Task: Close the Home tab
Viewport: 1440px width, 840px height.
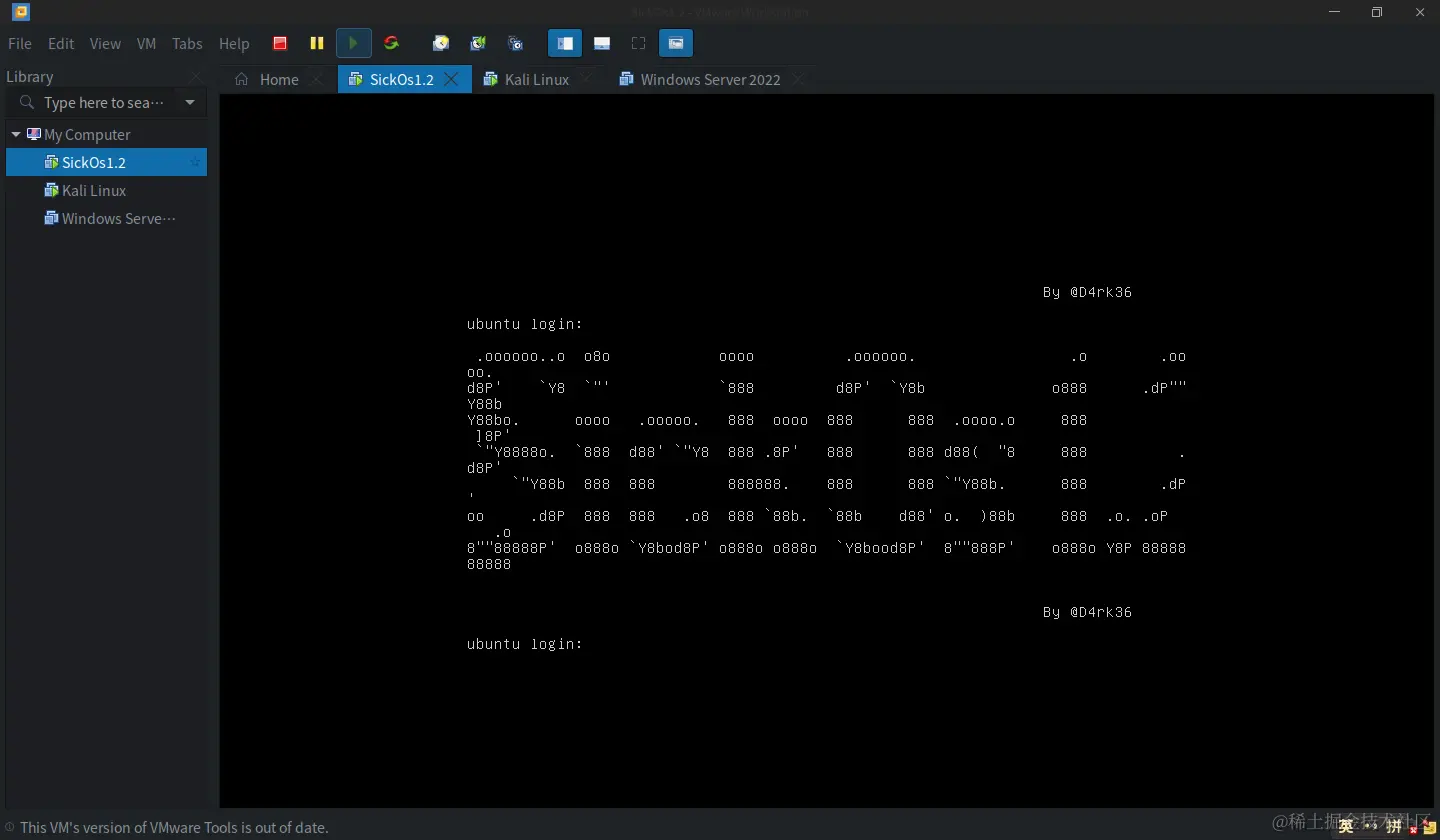Action: 317,79
